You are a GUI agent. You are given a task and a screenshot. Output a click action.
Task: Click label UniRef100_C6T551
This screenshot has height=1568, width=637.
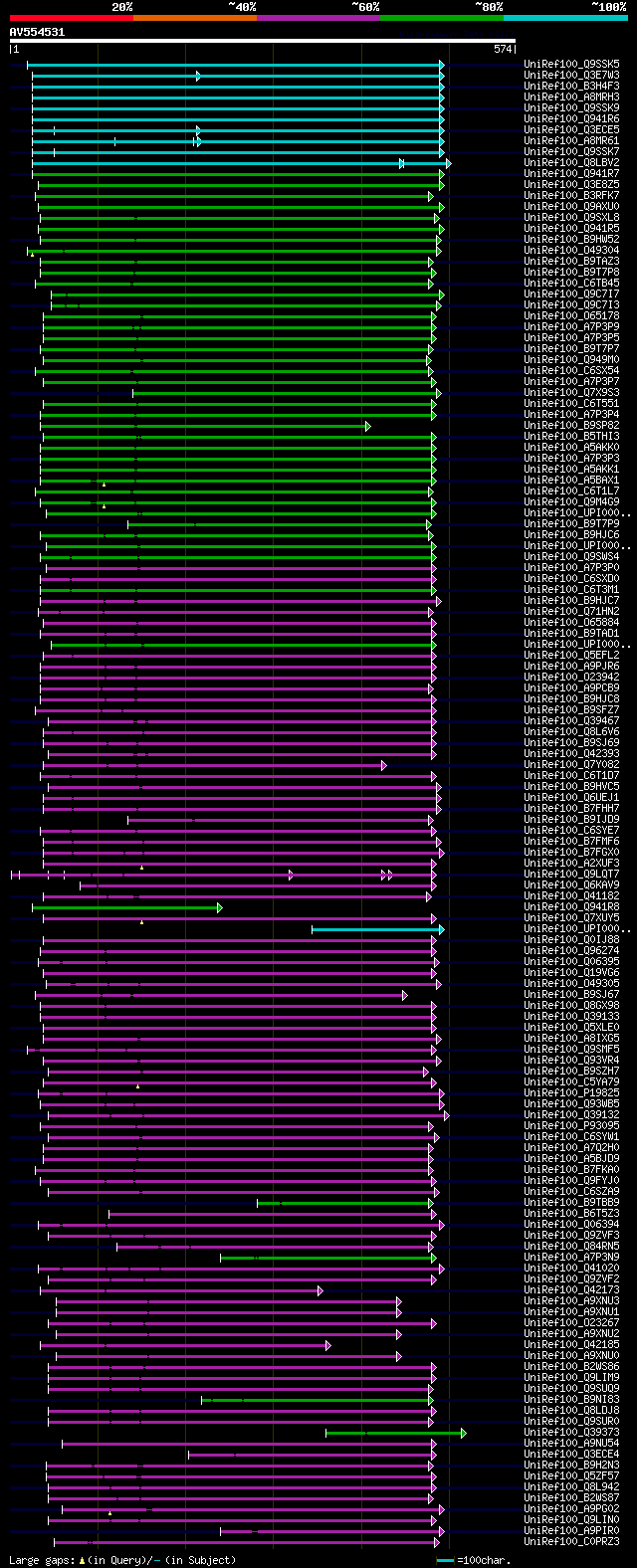click(x=571, y=403)
